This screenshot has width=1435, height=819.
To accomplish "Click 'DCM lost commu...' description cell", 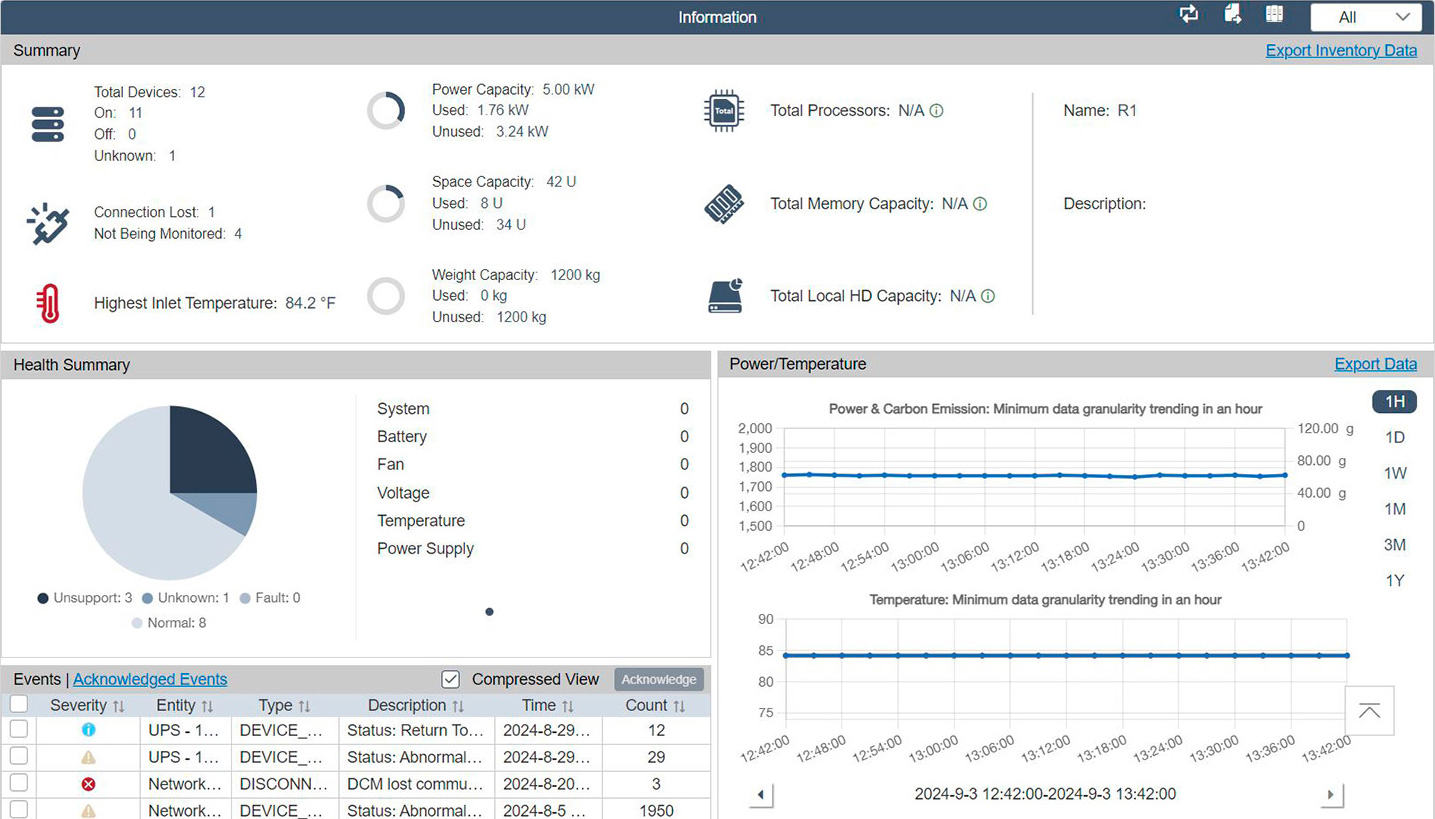I will point(415,784).
